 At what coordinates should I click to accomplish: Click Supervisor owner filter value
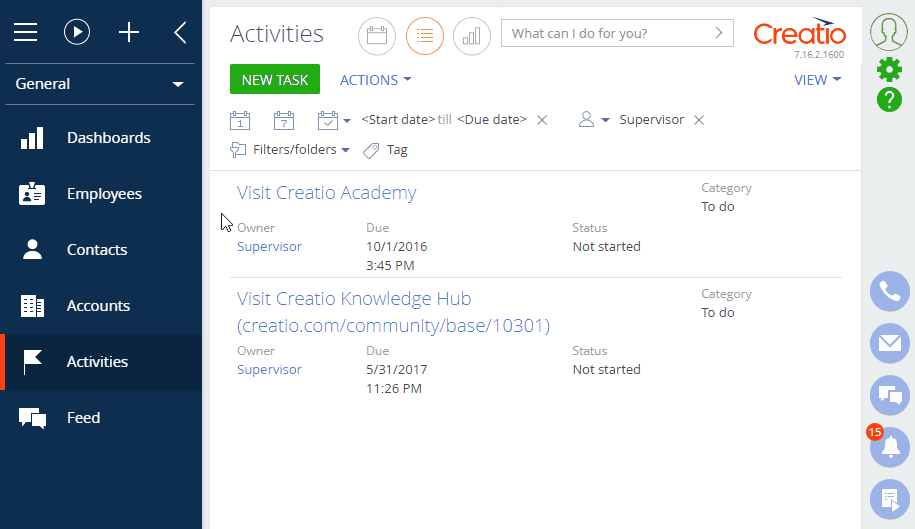tap(651, 120)
